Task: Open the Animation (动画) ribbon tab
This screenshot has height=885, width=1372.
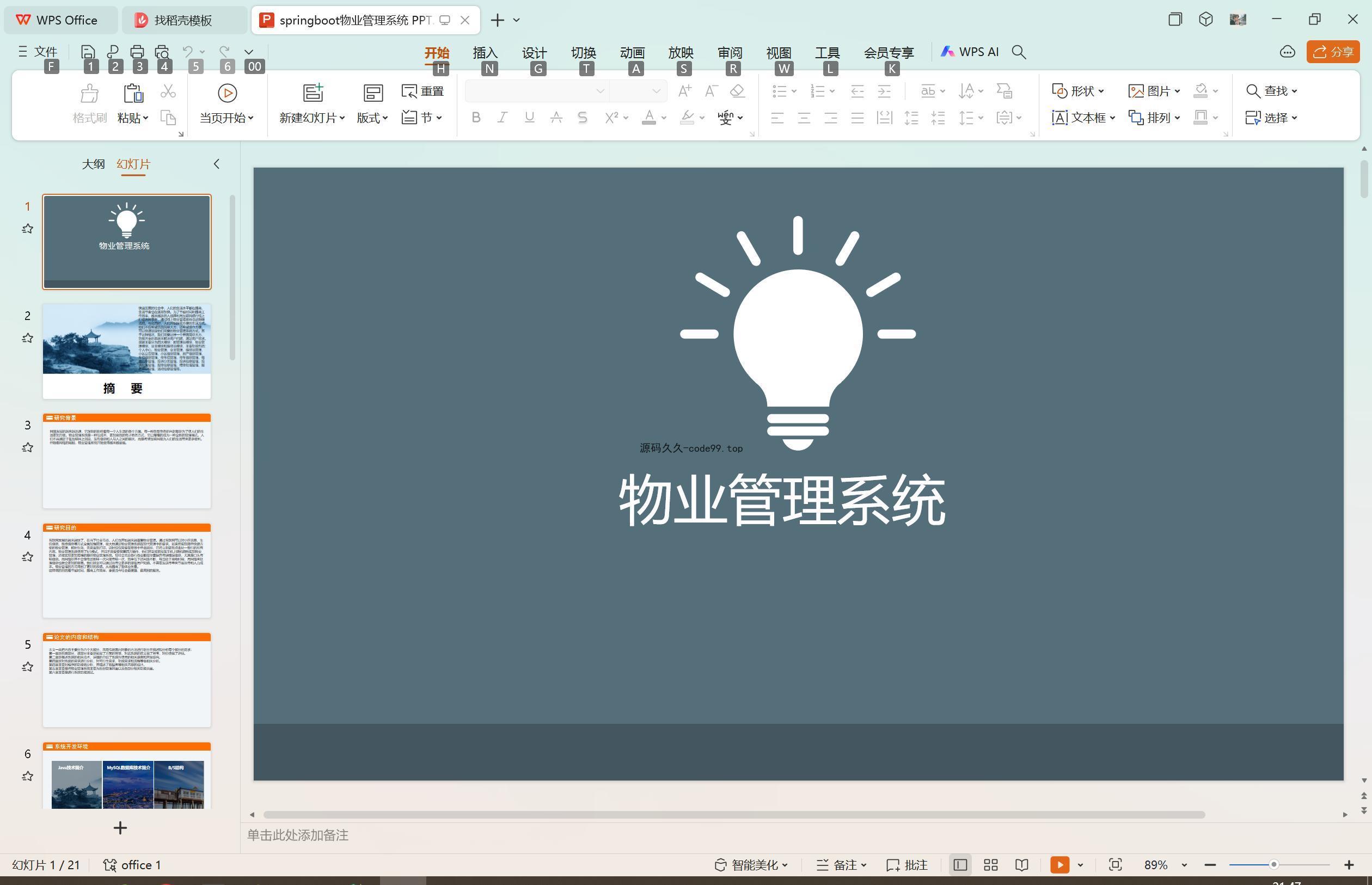Action: (632, 52)
